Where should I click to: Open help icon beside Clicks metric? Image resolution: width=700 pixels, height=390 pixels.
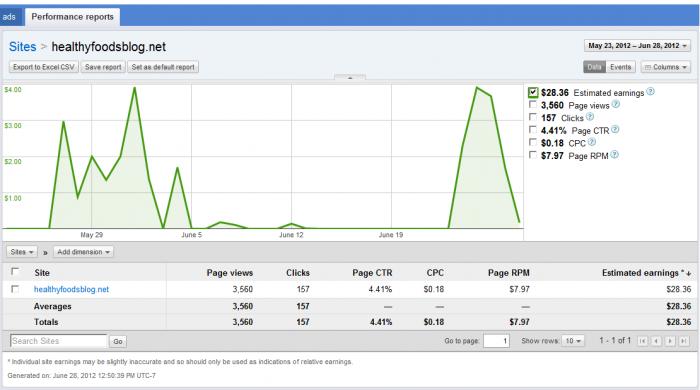tap(590, 117)
